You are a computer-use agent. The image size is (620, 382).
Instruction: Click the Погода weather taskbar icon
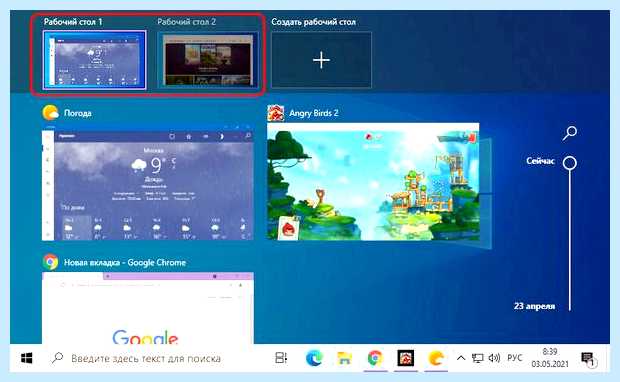click(436, 358)
